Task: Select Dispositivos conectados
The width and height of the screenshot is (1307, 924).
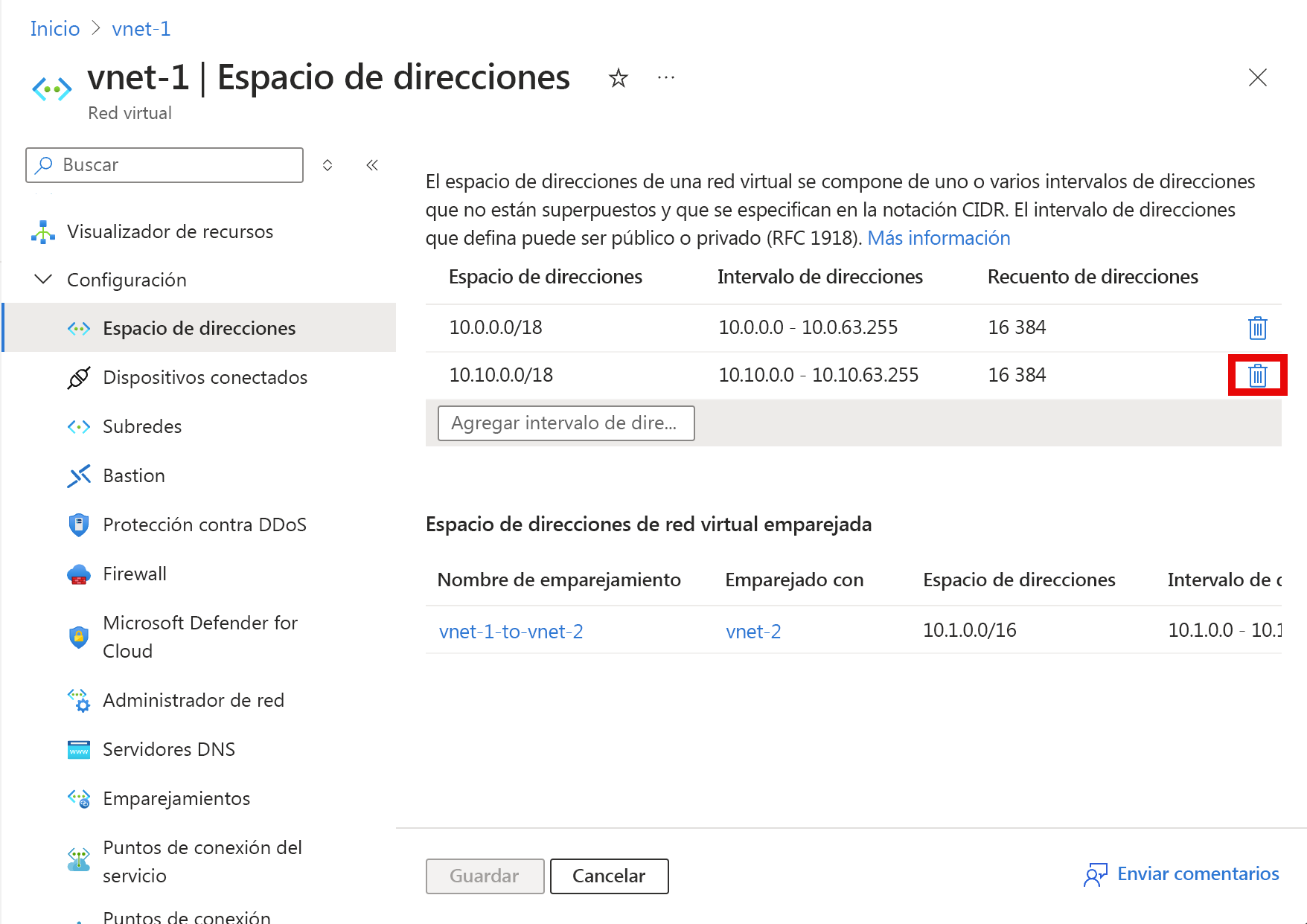Action: click(x=205, y=377)
